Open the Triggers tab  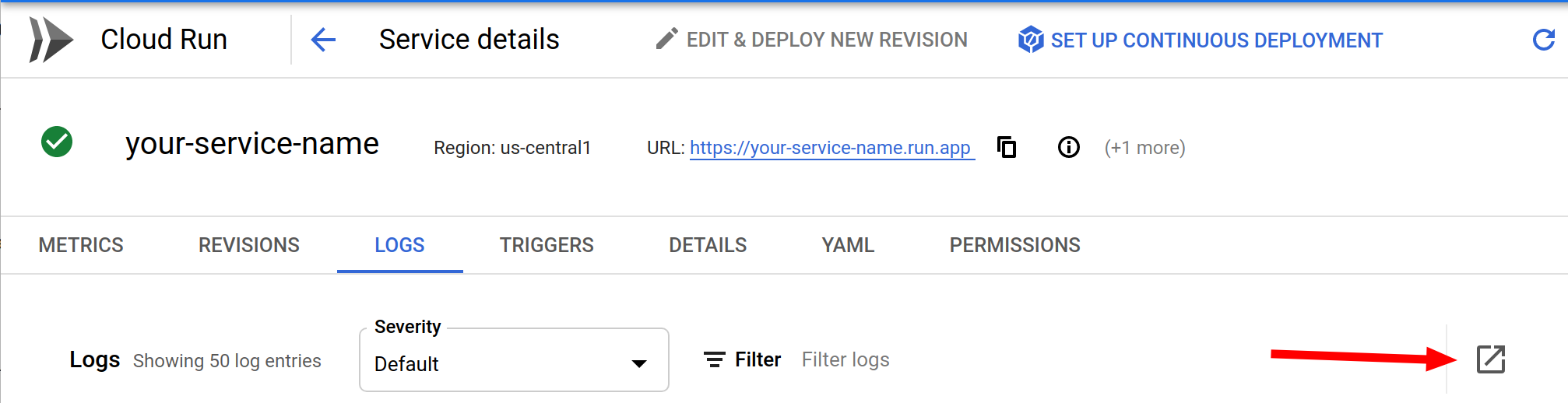(x=547, y=245)
